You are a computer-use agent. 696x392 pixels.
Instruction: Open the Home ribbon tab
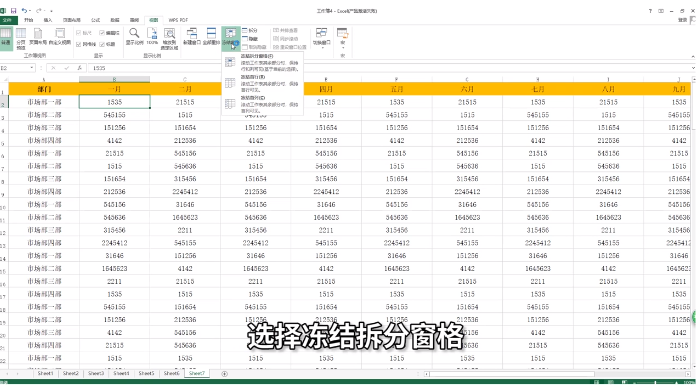pyautogui.click(x=29, y=20)
